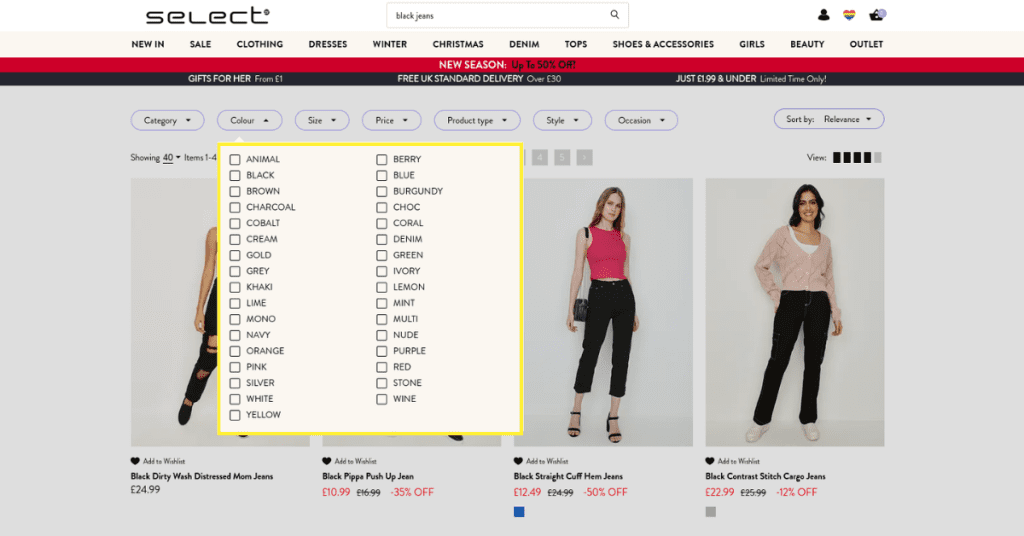This screenshot has height=536, width=1024.
Task: Click heart icon for Black Contrast Stitch Cargo Jeans
Action: 710,461
